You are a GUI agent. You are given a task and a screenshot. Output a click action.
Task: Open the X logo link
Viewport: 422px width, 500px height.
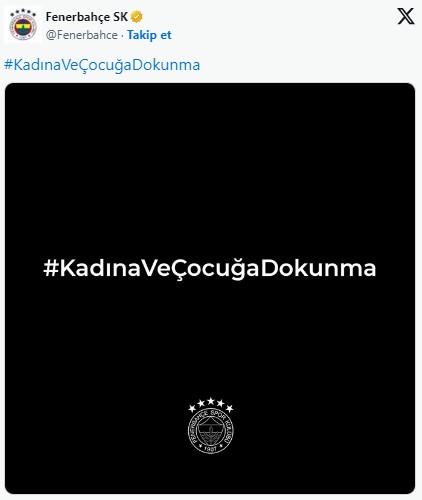coord(406,16)
